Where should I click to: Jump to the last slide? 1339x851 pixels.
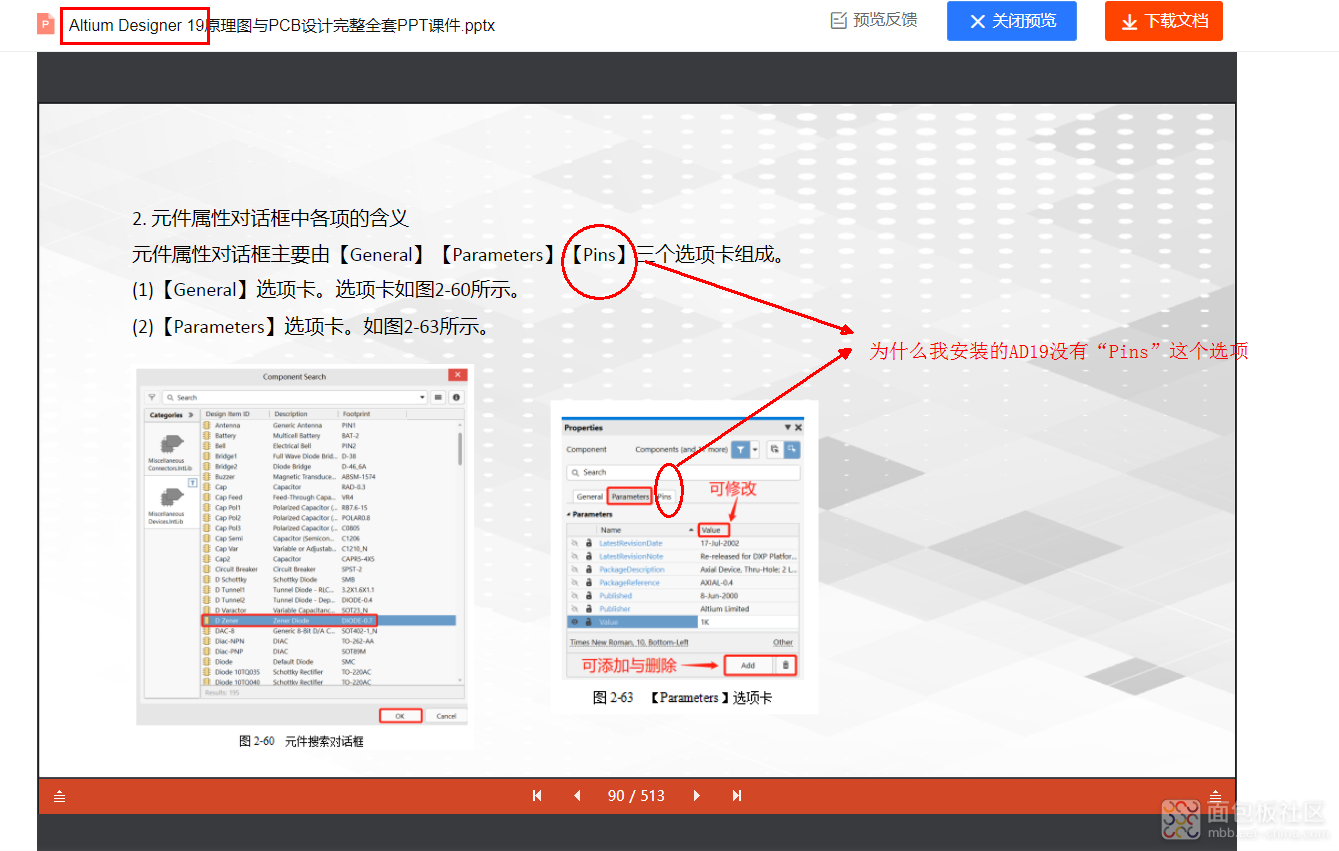[x=737, y=796]
